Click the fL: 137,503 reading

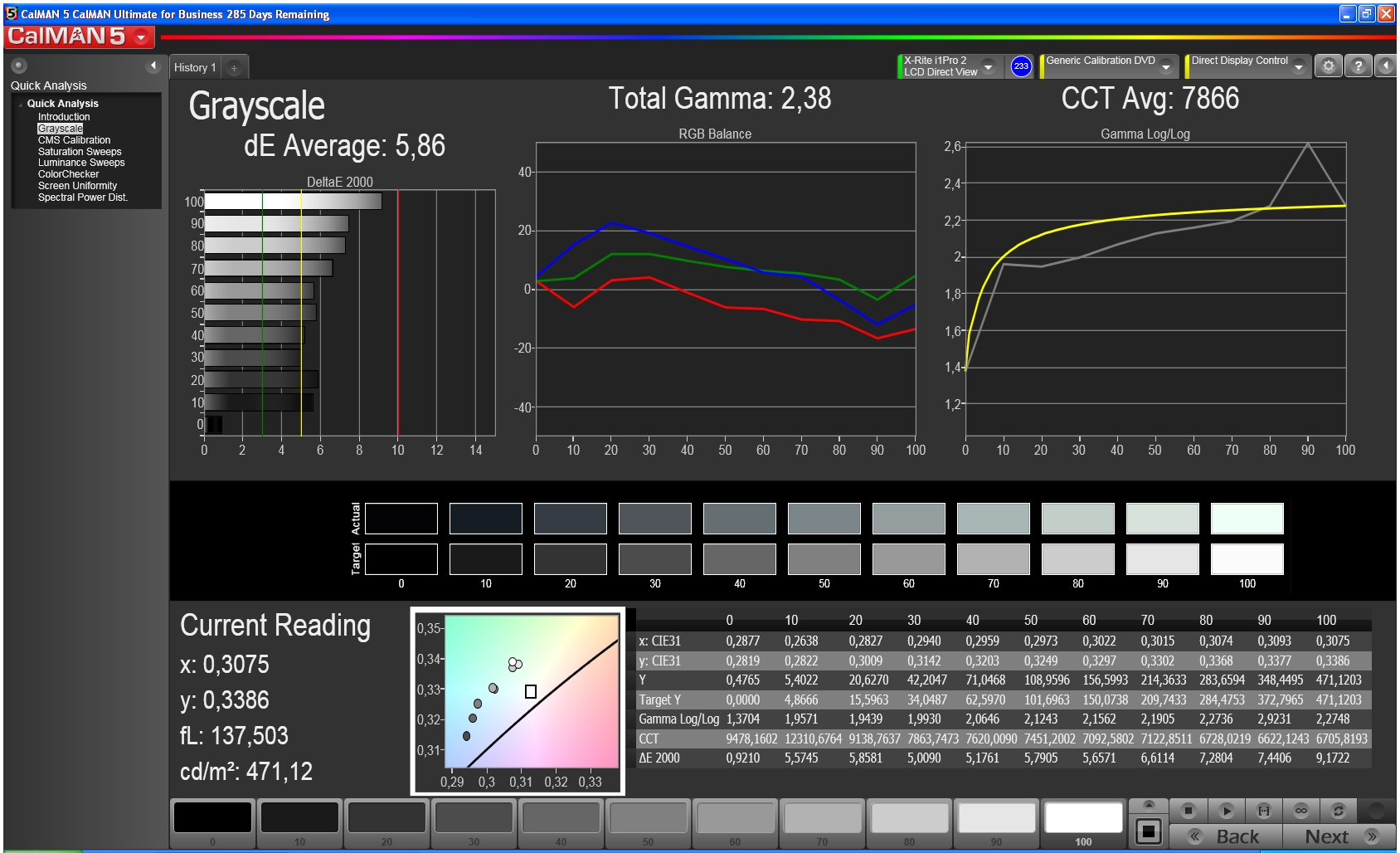click(234, 736)
